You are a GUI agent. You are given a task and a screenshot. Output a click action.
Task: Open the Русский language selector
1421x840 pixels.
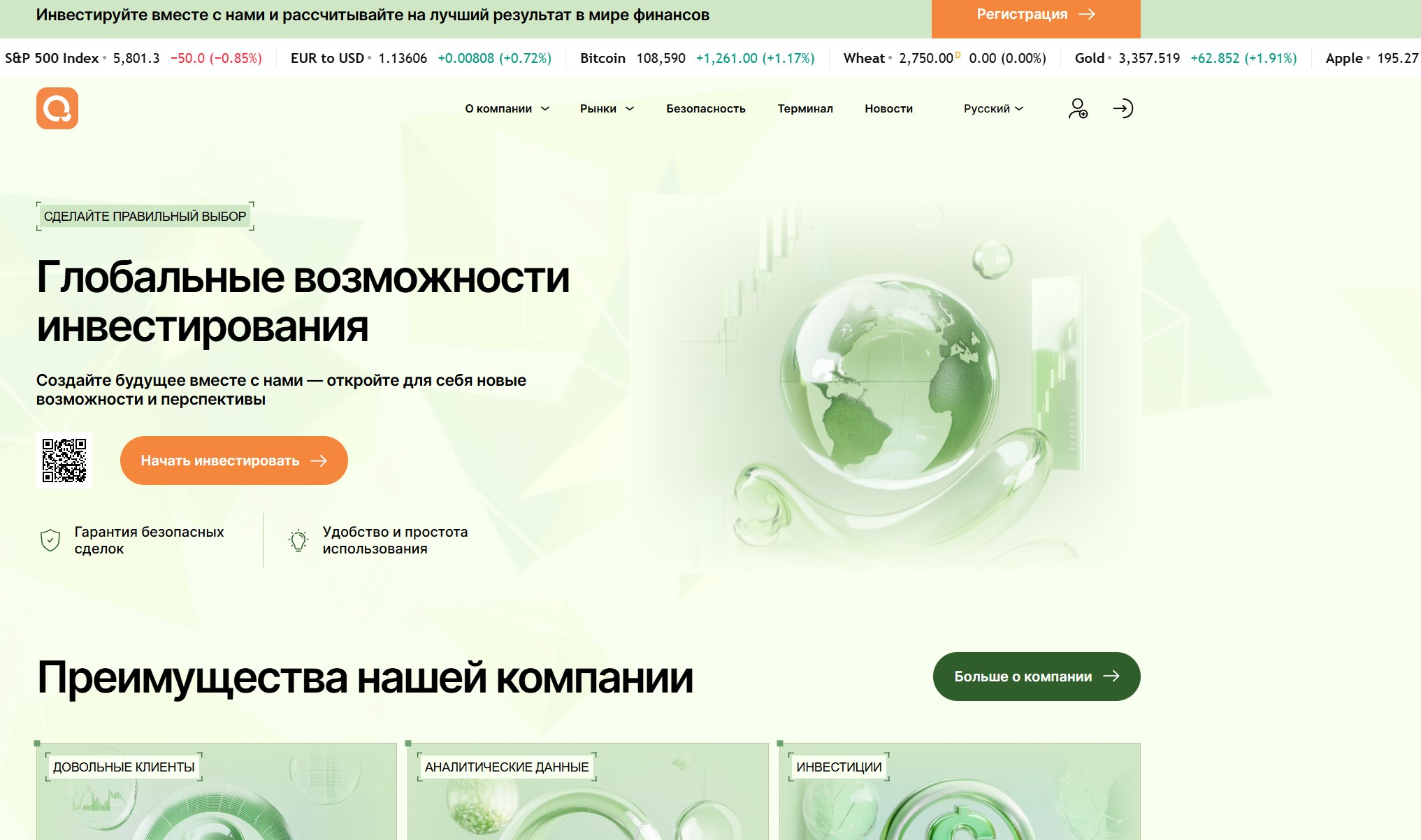(x=993, y=108)
